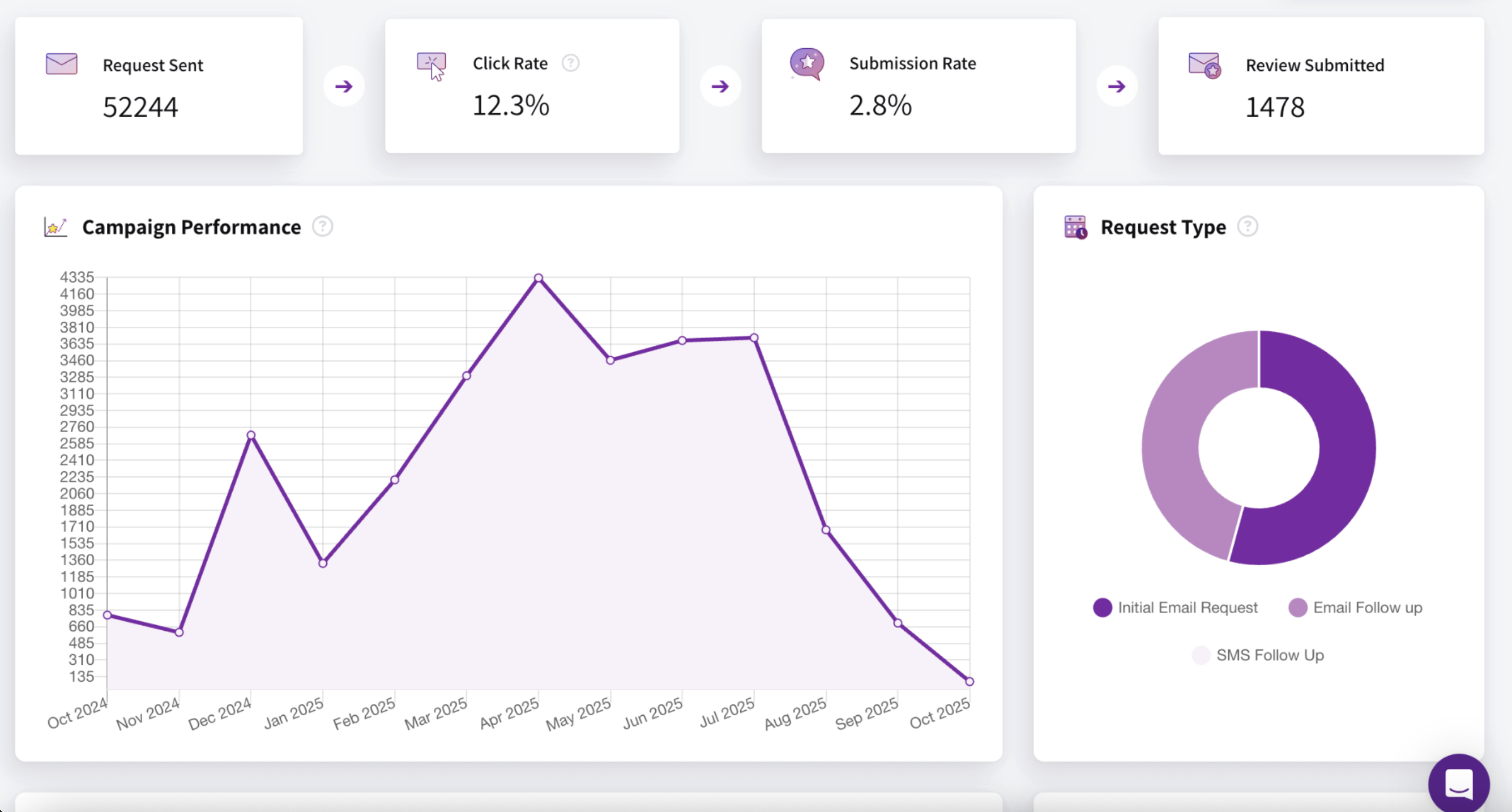Select the Campaign Performance panel title

pyautogui.click(x=192, y=227)
